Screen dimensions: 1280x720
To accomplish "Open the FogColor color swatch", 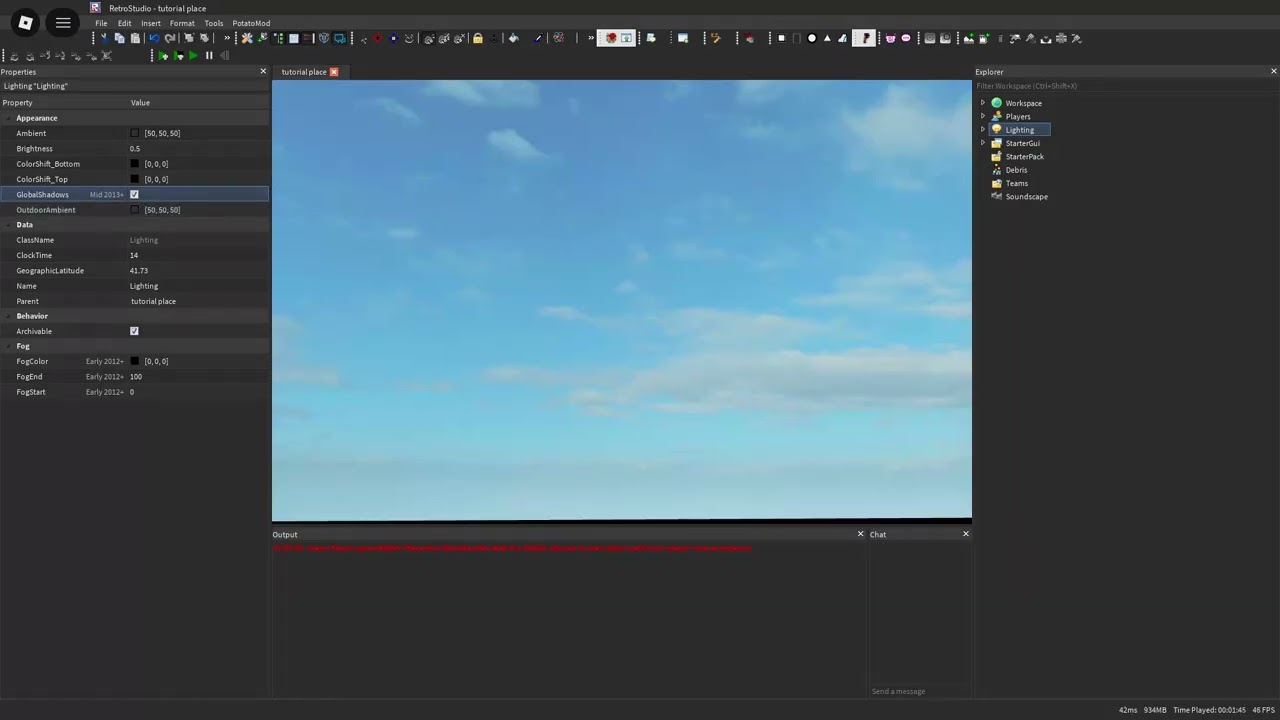I will point(135,361).
